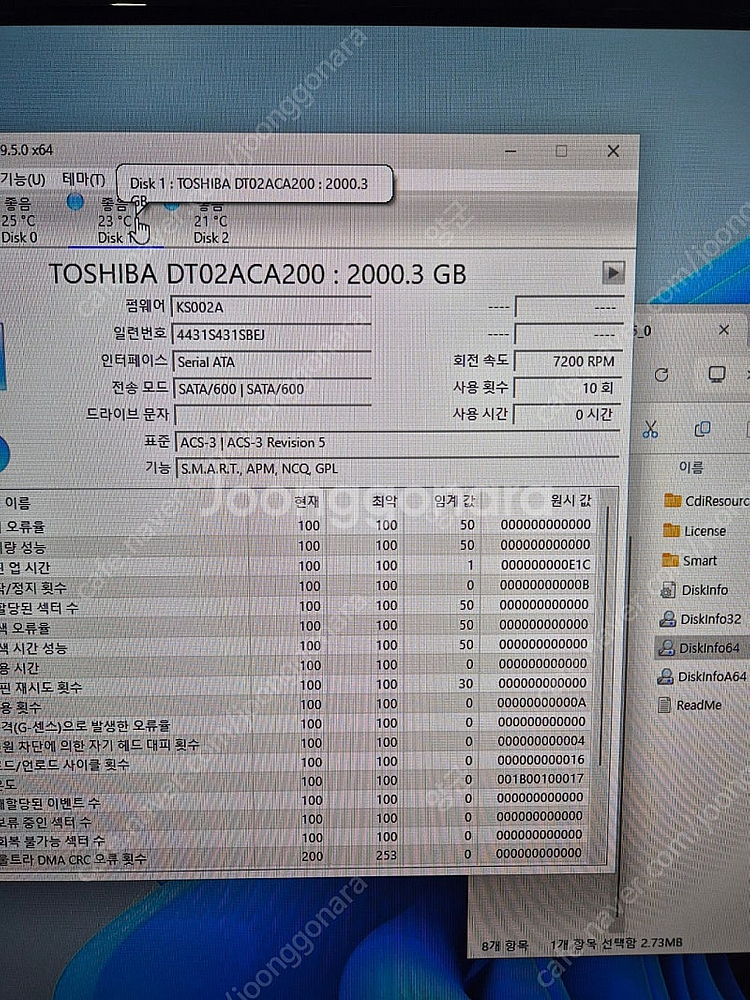Screen dimensions: 750x1000
Task: Click the copy icon in Explorer toolbar
Action: click(702, 429)
